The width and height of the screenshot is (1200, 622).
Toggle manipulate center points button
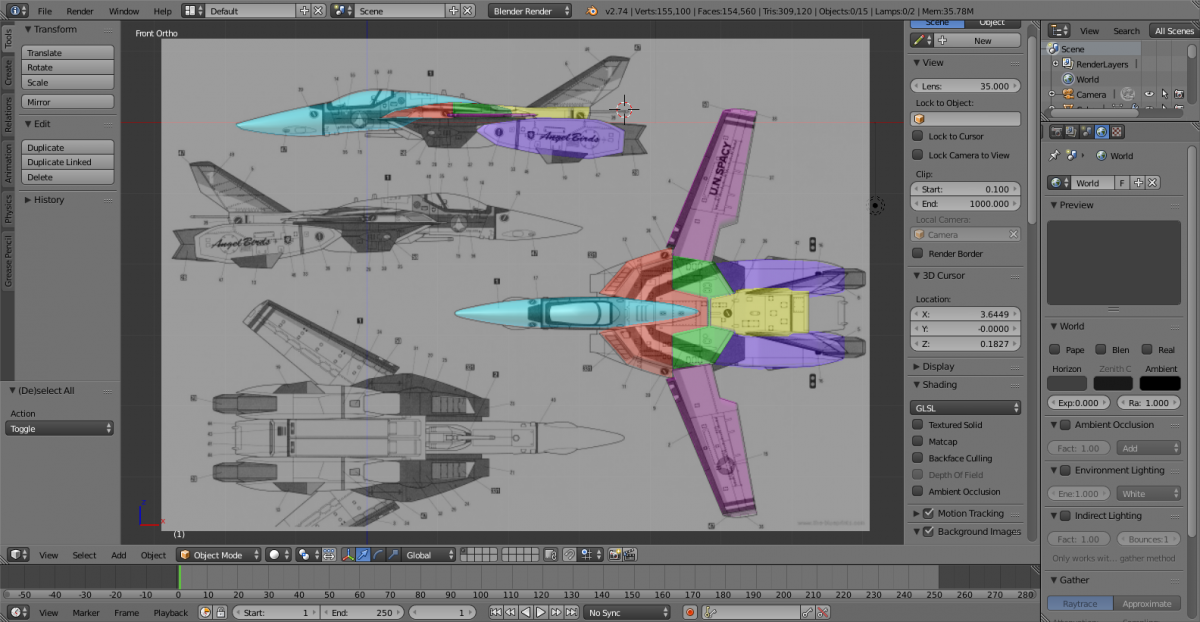pyautogui.click(x=331, y=555)
